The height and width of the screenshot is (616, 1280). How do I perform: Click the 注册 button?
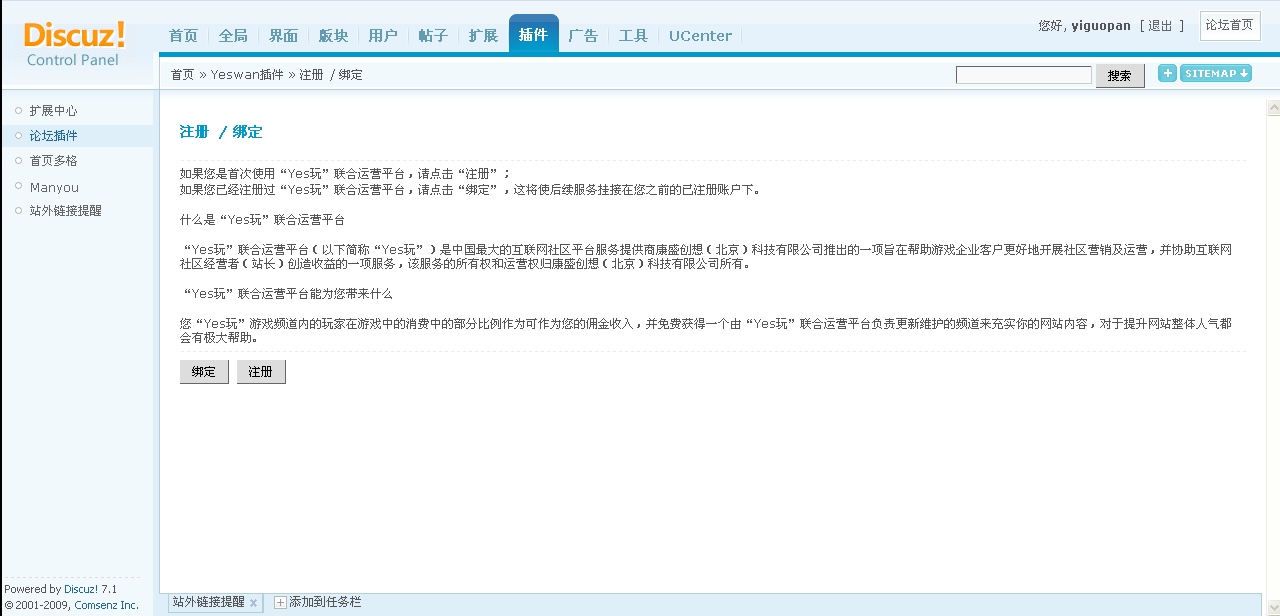click(x=261, y=372)
